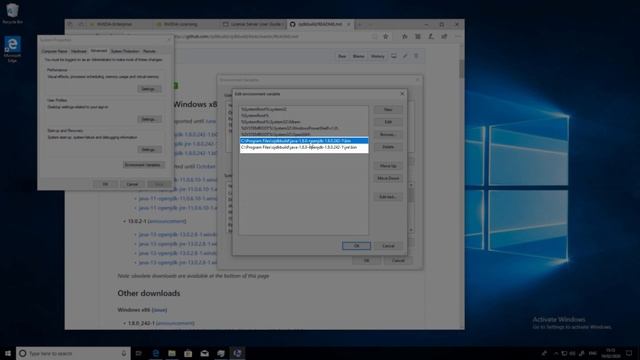Click Performance Settings button
This screenshot has height=360, width=640.
(x=149, y=89)
